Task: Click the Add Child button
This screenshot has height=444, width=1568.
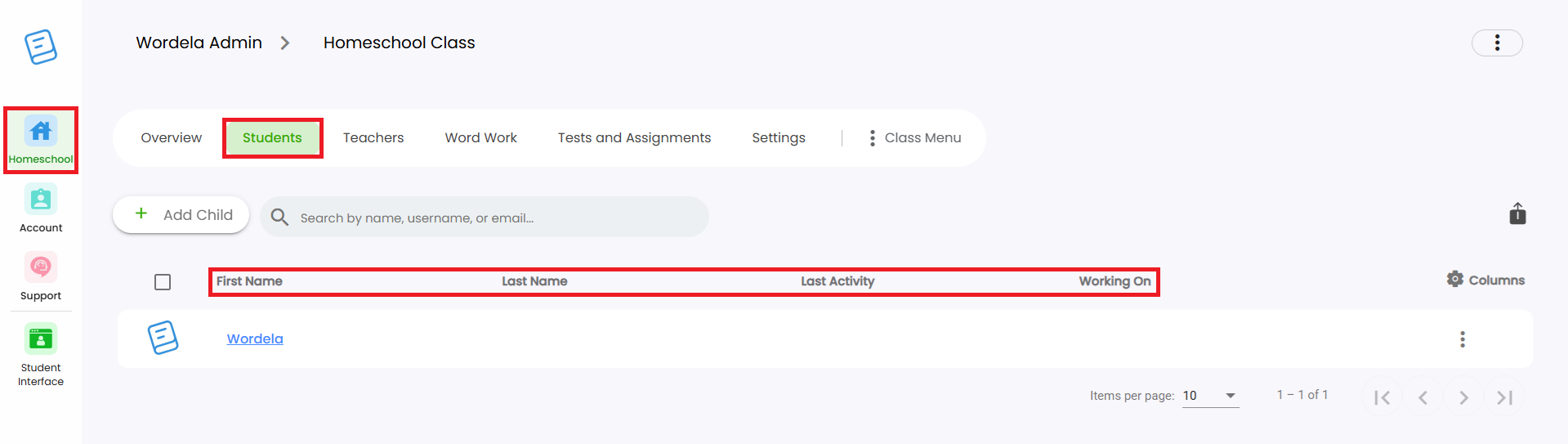Action: (181, 214)
